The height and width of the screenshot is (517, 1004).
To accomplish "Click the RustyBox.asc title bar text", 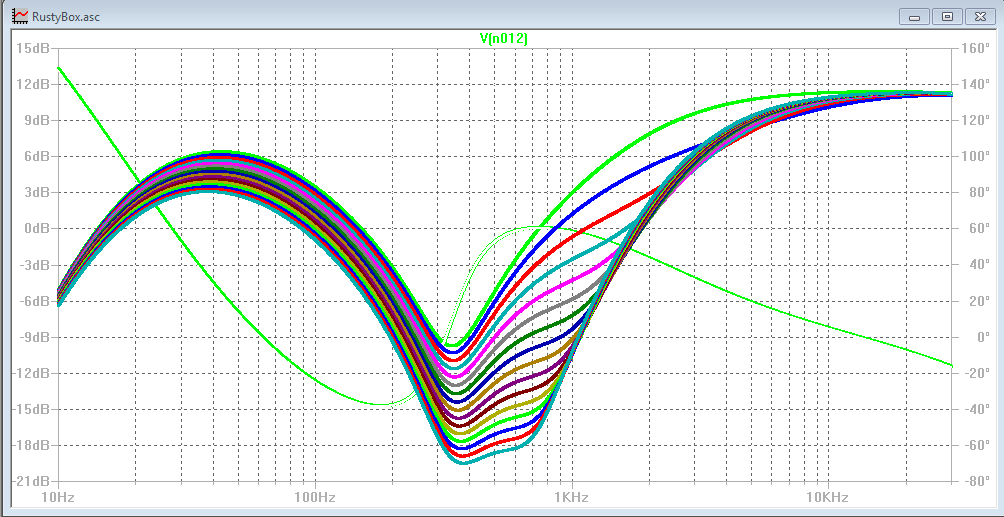I will (x=66, y=16).
